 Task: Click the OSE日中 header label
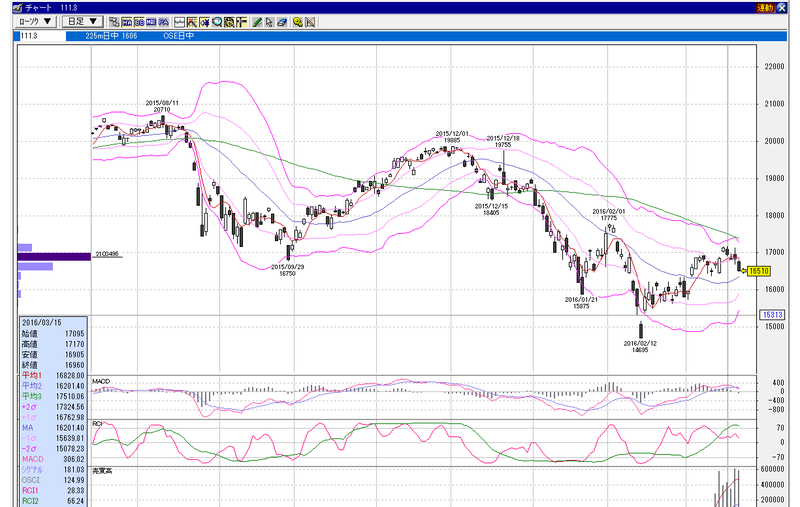179,36
